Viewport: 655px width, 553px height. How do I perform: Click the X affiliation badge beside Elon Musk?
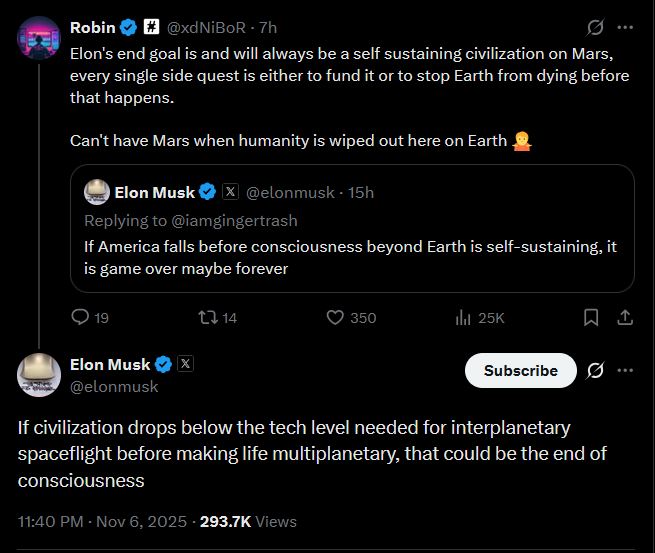pos(185,364)
